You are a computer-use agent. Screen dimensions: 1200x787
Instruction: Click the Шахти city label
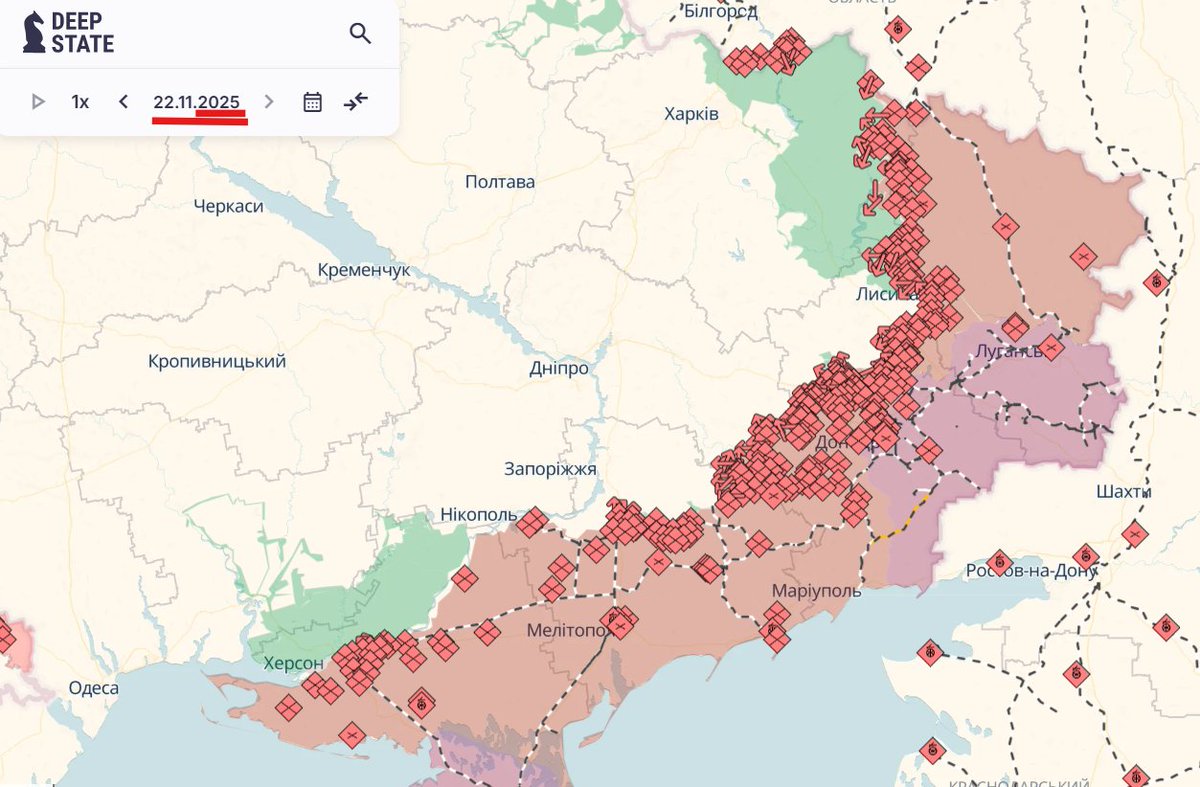click(1123, 492)
